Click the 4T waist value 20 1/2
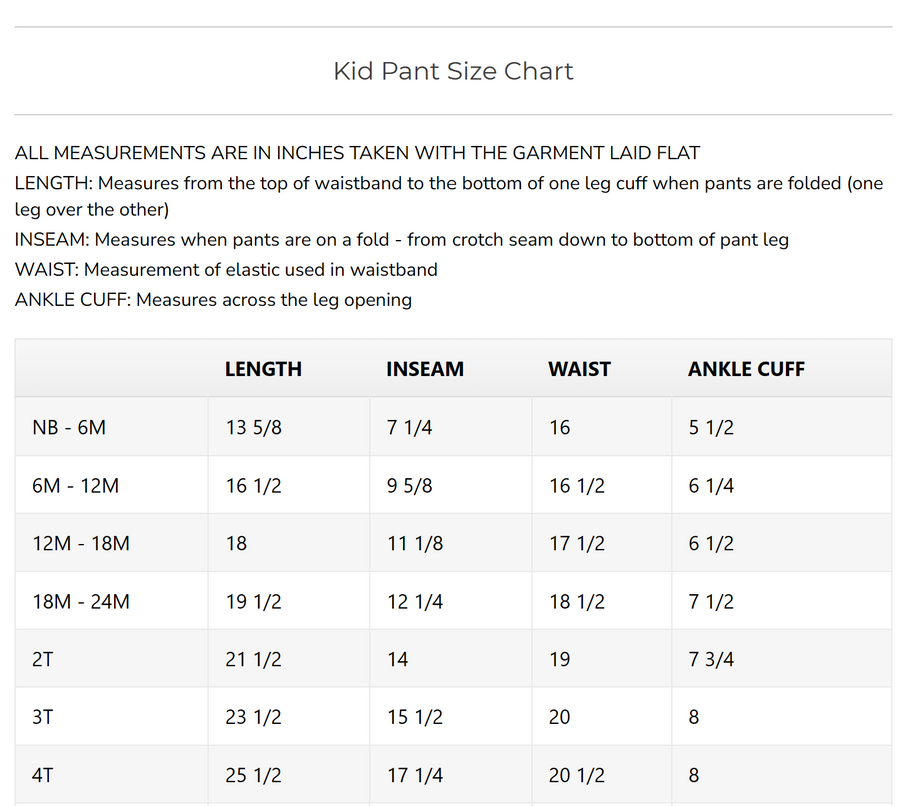The height and width of the screenshot is (806, 900). point(577,776)
